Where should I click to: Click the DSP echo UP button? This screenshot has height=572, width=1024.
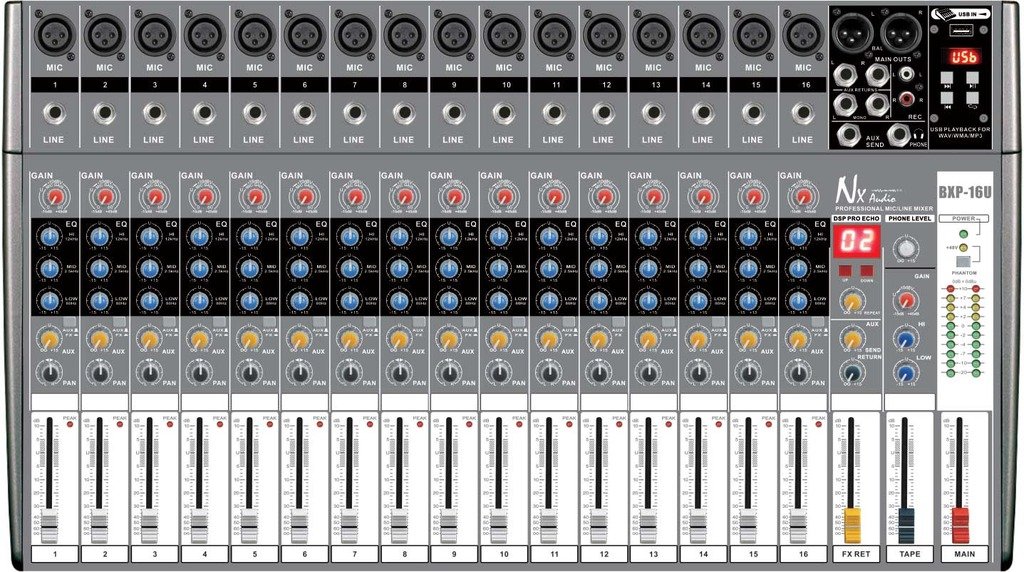(846, 270)
